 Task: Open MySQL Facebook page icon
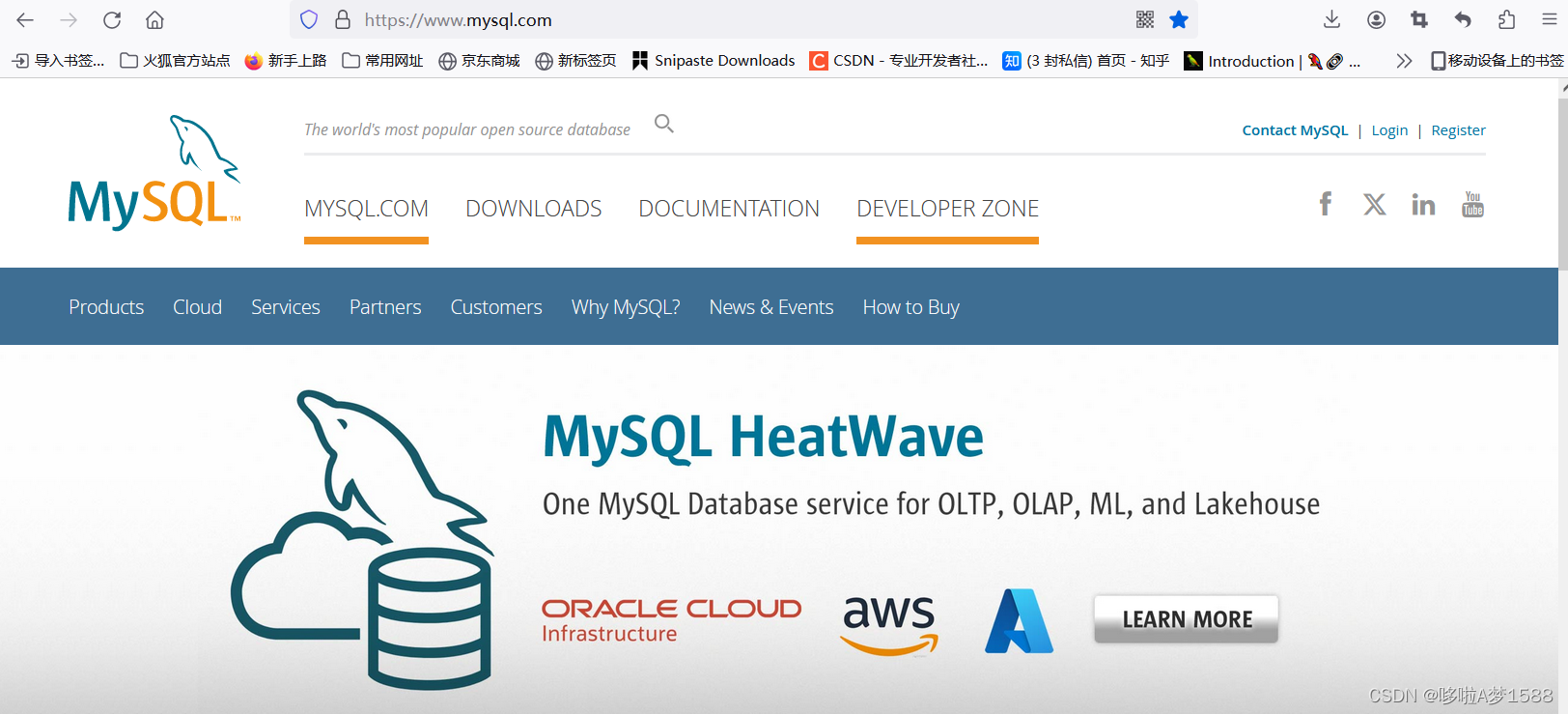(x=1326, y=204)
